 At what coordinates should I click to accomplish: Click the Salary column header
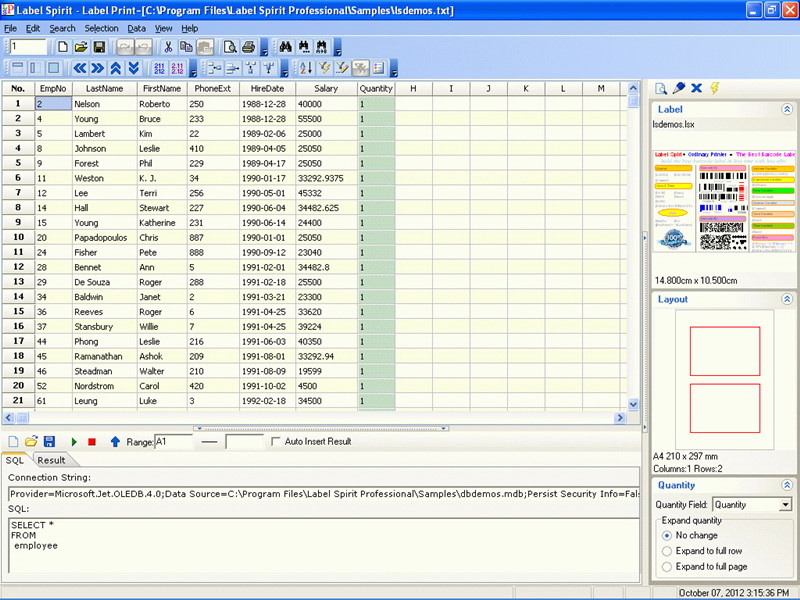[325, 89]
